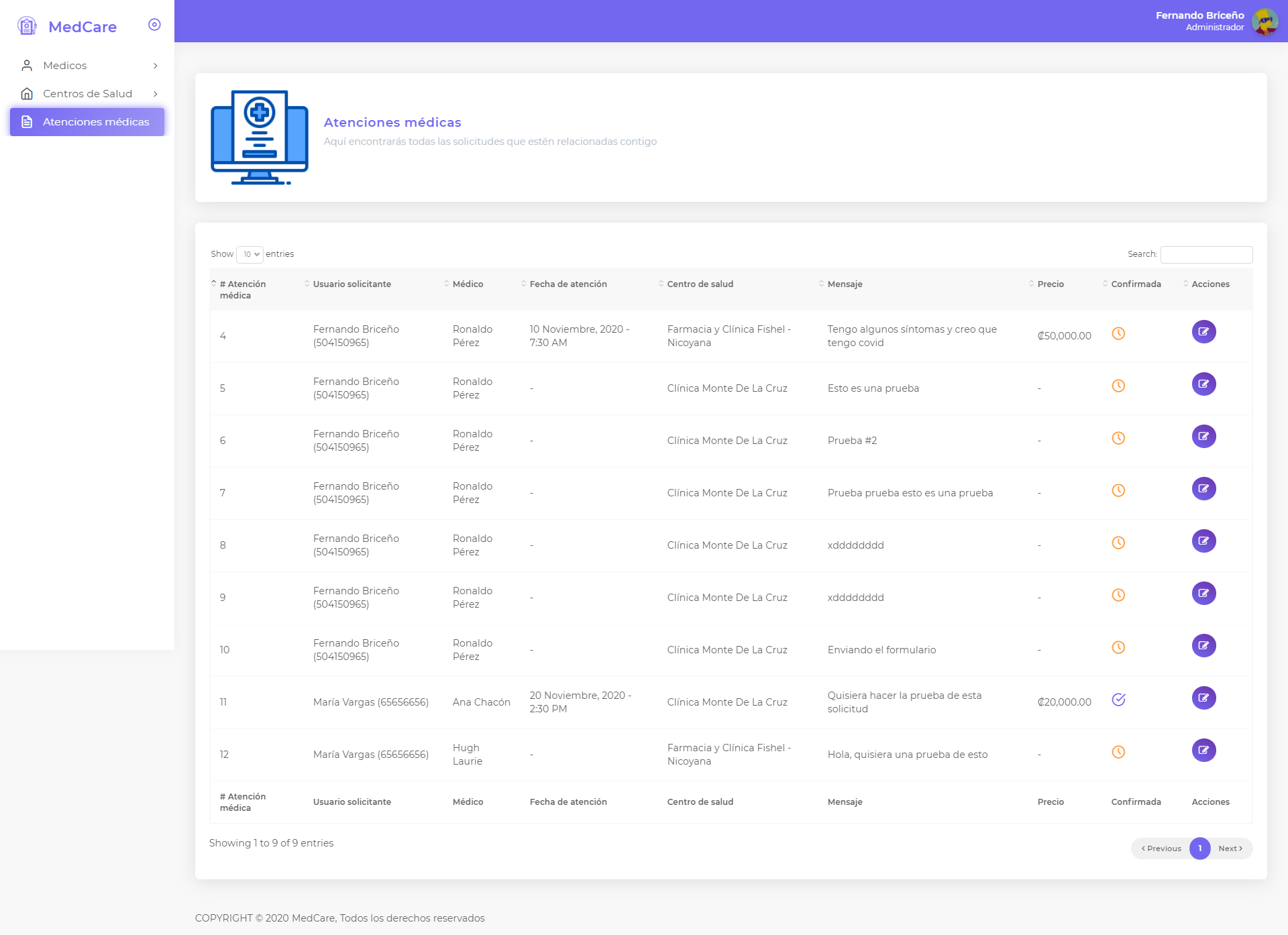Click edit button on María Vargas row 11

coord(1203,698)
